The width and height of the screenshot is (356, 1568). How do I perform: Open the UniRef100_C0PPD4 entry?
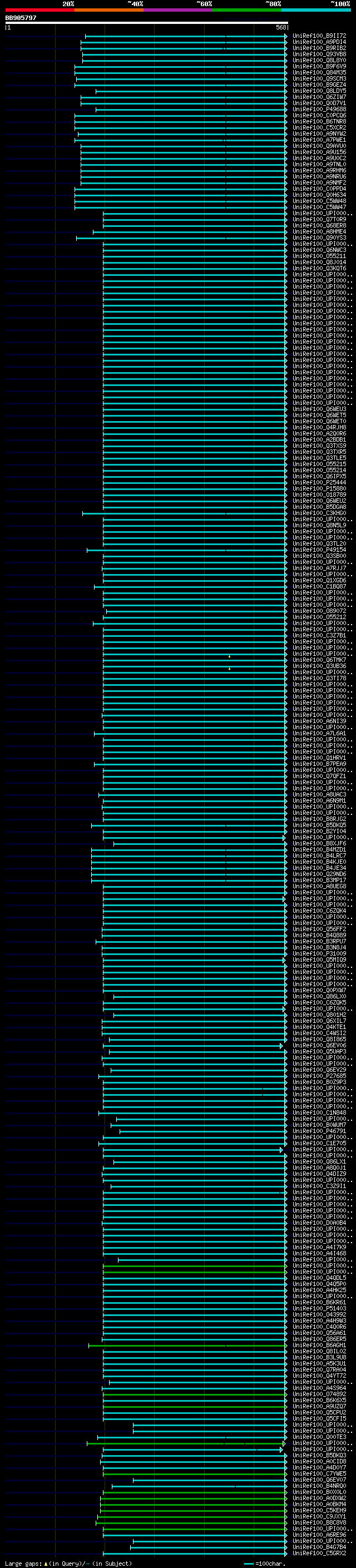click(x=319, y=189)
